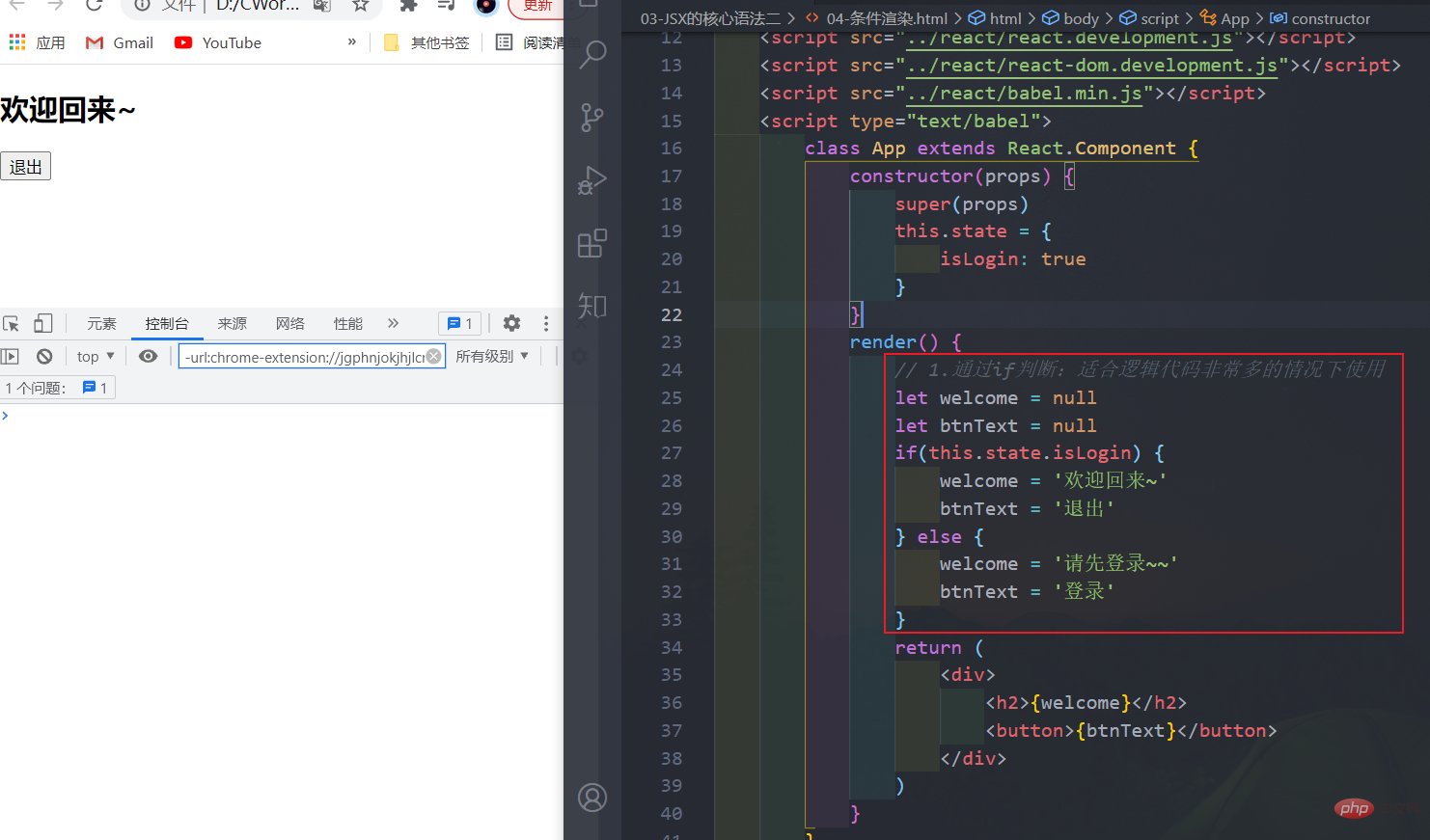
Task: Show more DevTools tabs
Action: point(393,323)
